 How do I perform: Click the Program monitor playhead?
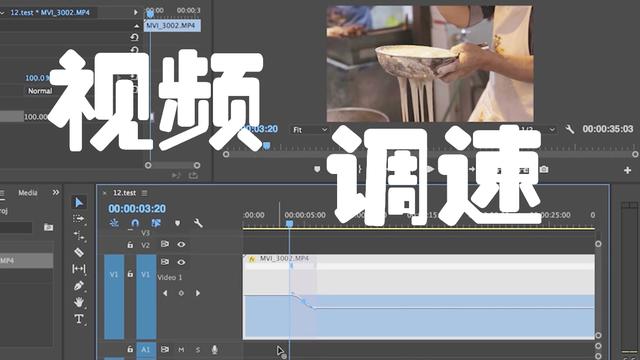click(267, 146)
